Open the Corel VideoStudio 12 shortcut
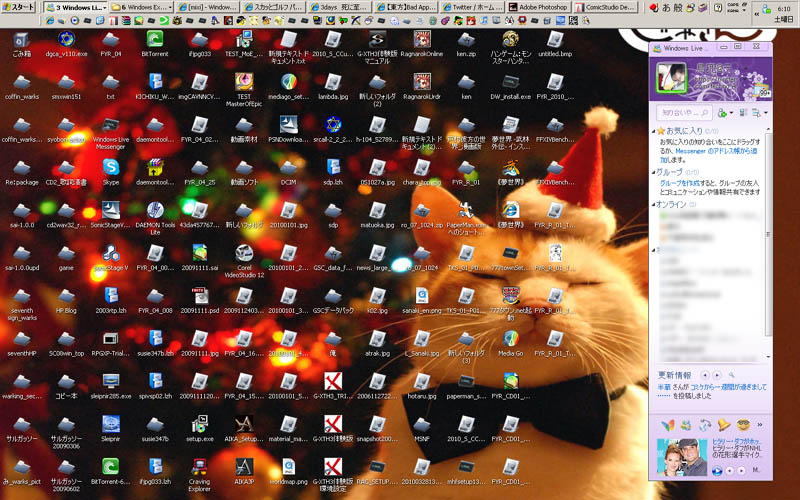The height and width of the screenshot is (500, 800). tap(244, 261)
